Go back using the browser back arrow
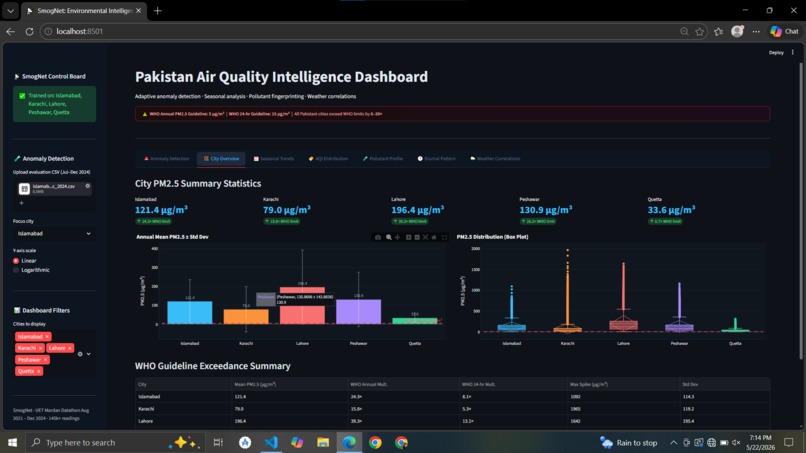Viewport: 806px width, 453px height. pos(10,31)
